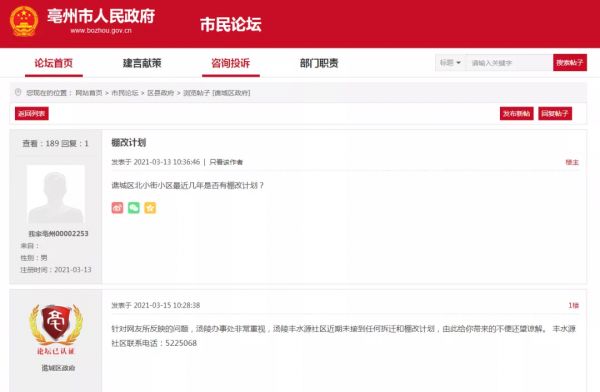
Task: Click the 亳州市人民政府 site title
Action: (101, 16)
